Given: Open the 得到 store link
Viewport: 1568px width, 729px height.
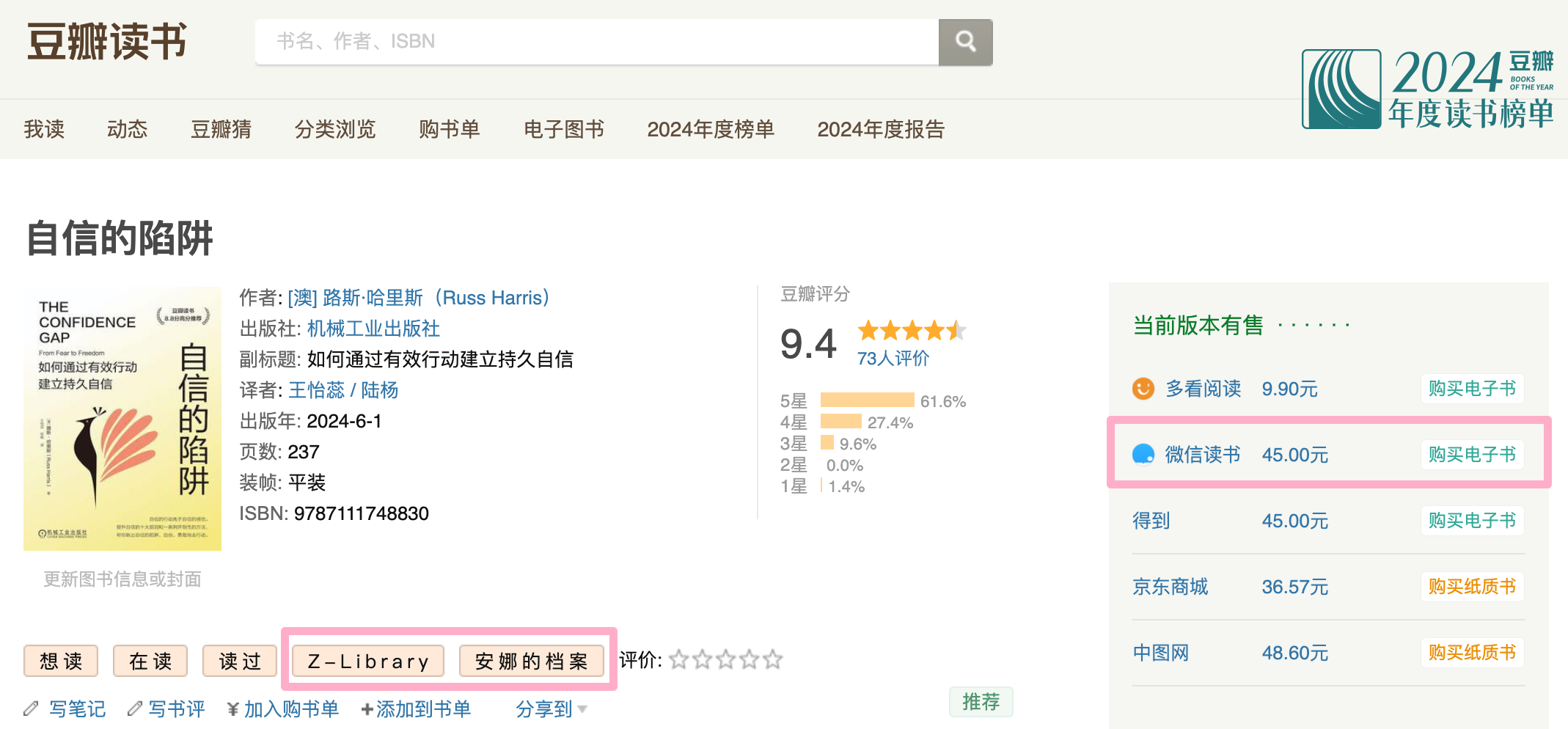Looking at the screenshot, I should [x=1151, y=521].
